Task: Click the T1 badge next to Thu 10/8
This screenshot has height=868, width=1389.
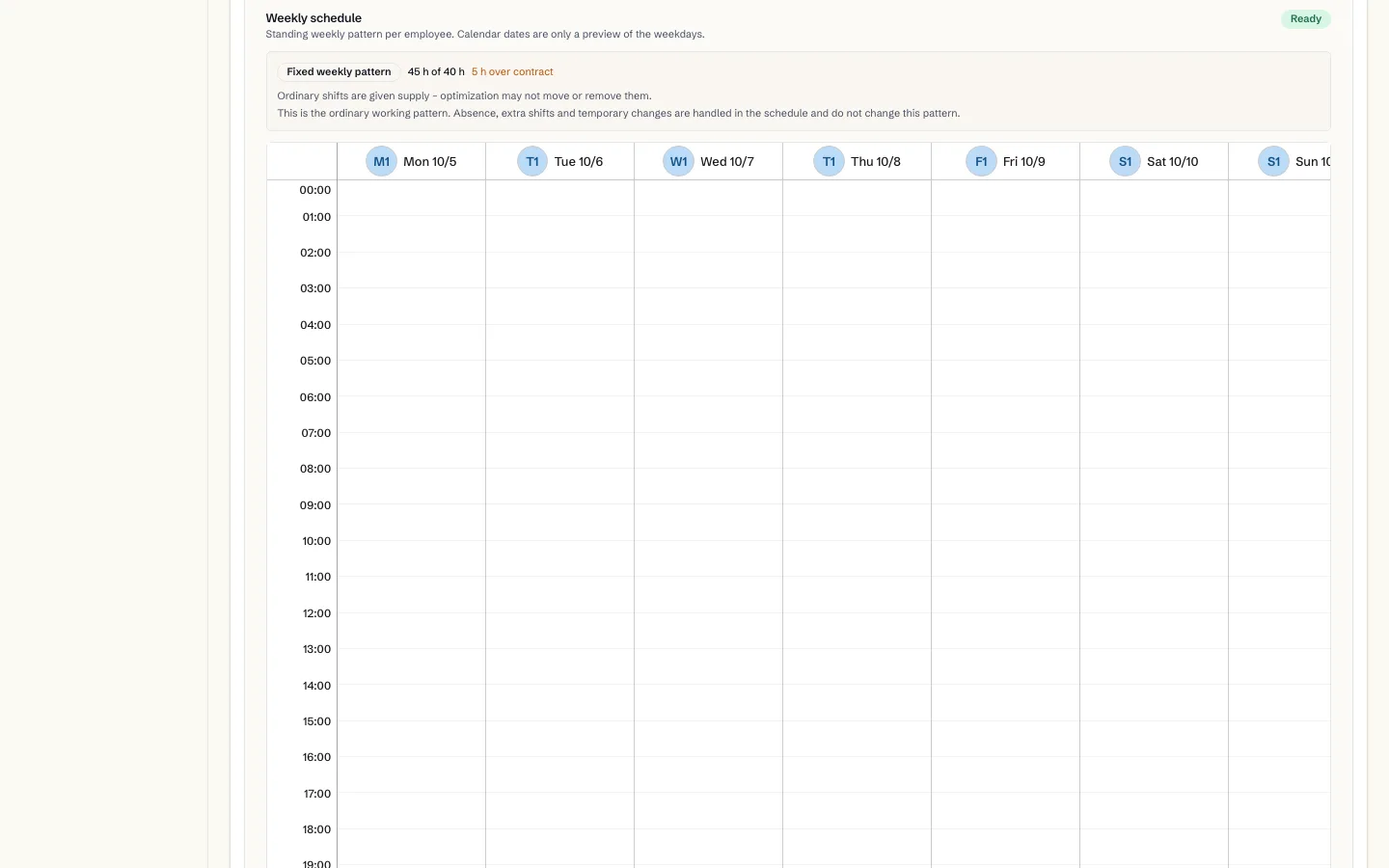Action: click(829, 161)
